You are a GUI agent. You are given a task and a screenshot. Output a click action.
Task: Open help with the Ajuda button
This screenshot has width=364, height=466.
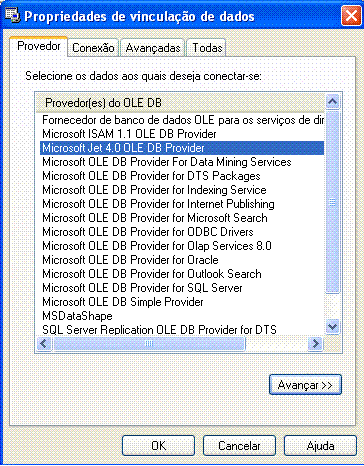320,446
